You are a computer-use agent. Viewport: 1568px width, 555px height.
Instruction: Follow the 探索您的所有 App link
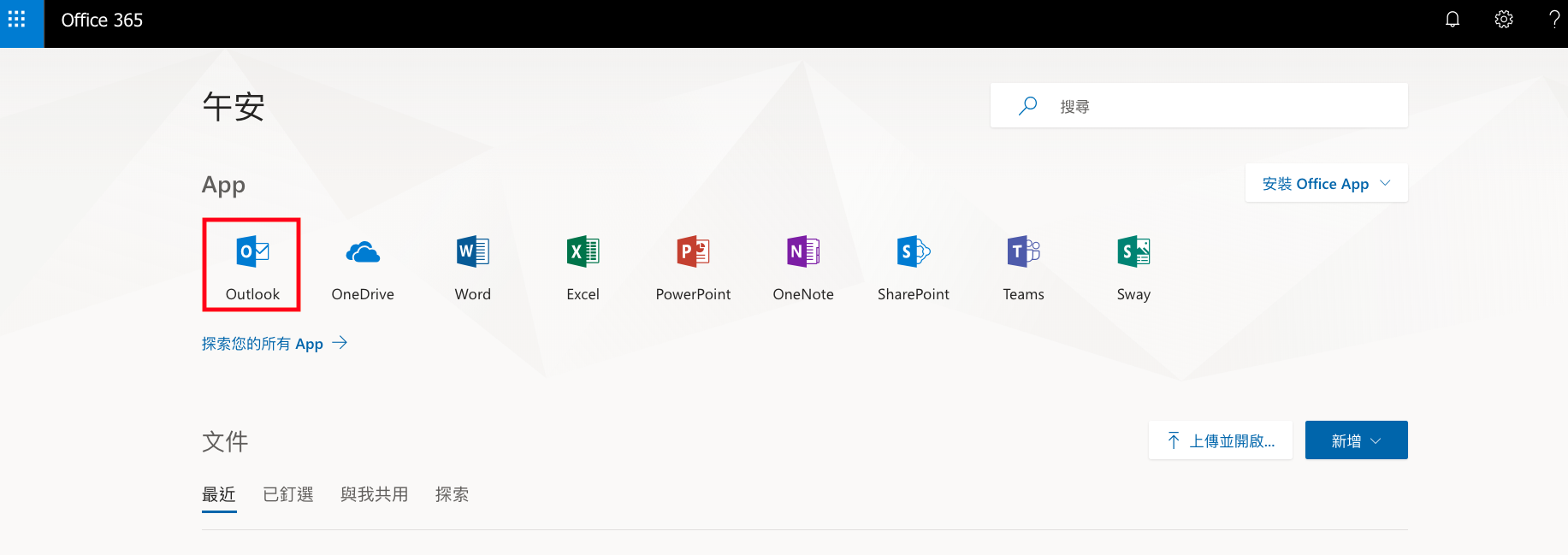click(x=275, y=344)
